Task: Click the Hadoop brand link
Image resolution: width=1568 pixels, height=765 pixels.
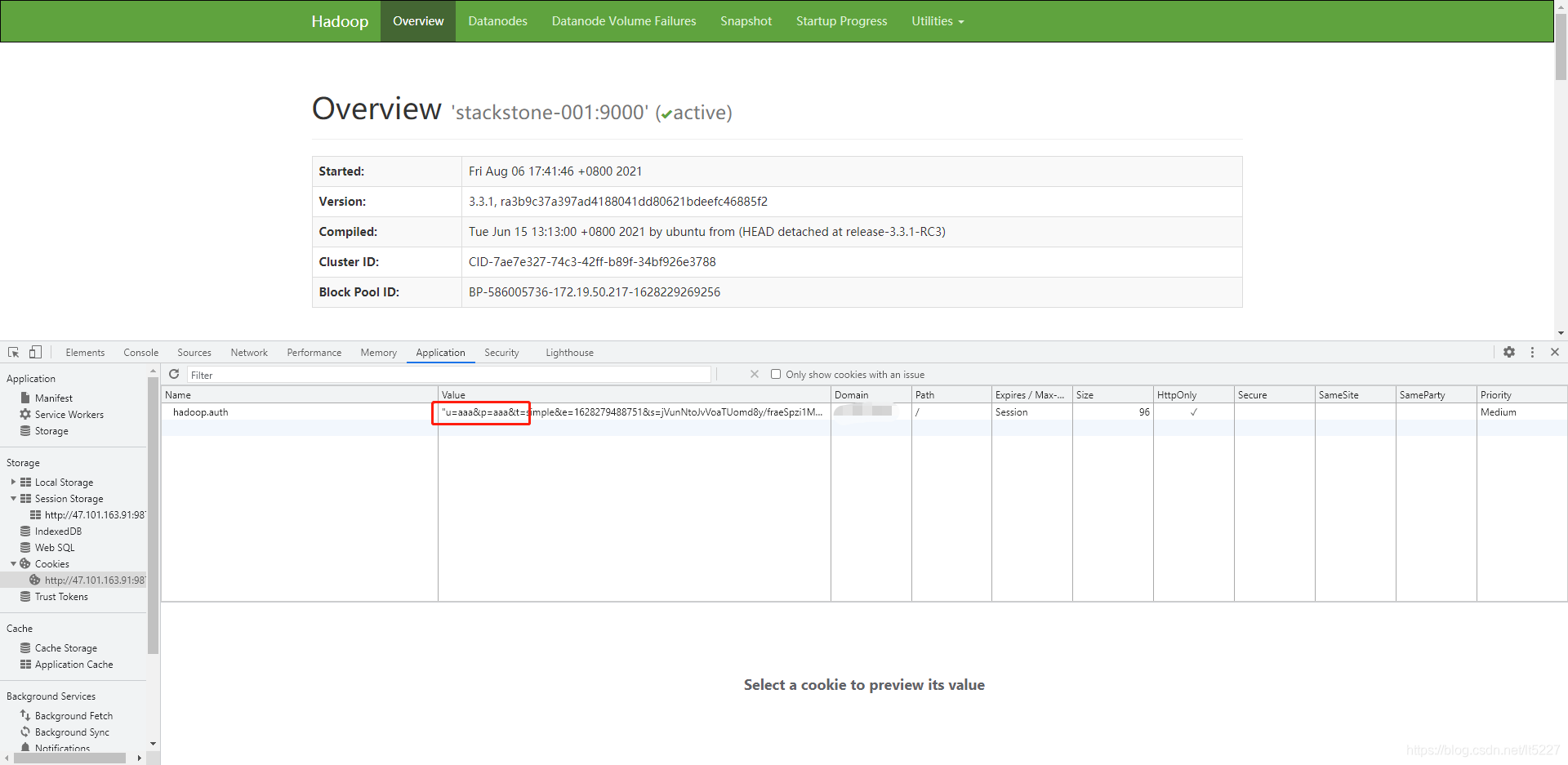Action: (340, 21)
